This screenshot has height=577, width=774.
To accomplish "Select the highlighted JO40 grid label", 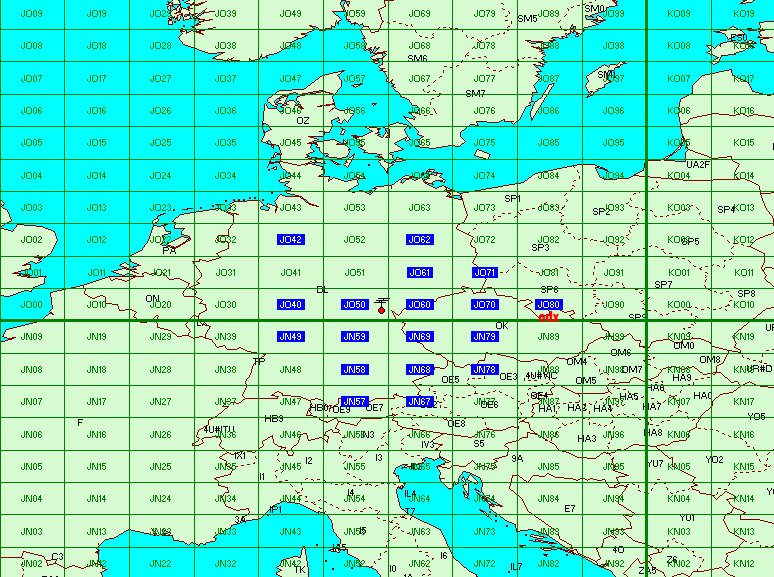I will pyautogui.click(x=291, y=305).
